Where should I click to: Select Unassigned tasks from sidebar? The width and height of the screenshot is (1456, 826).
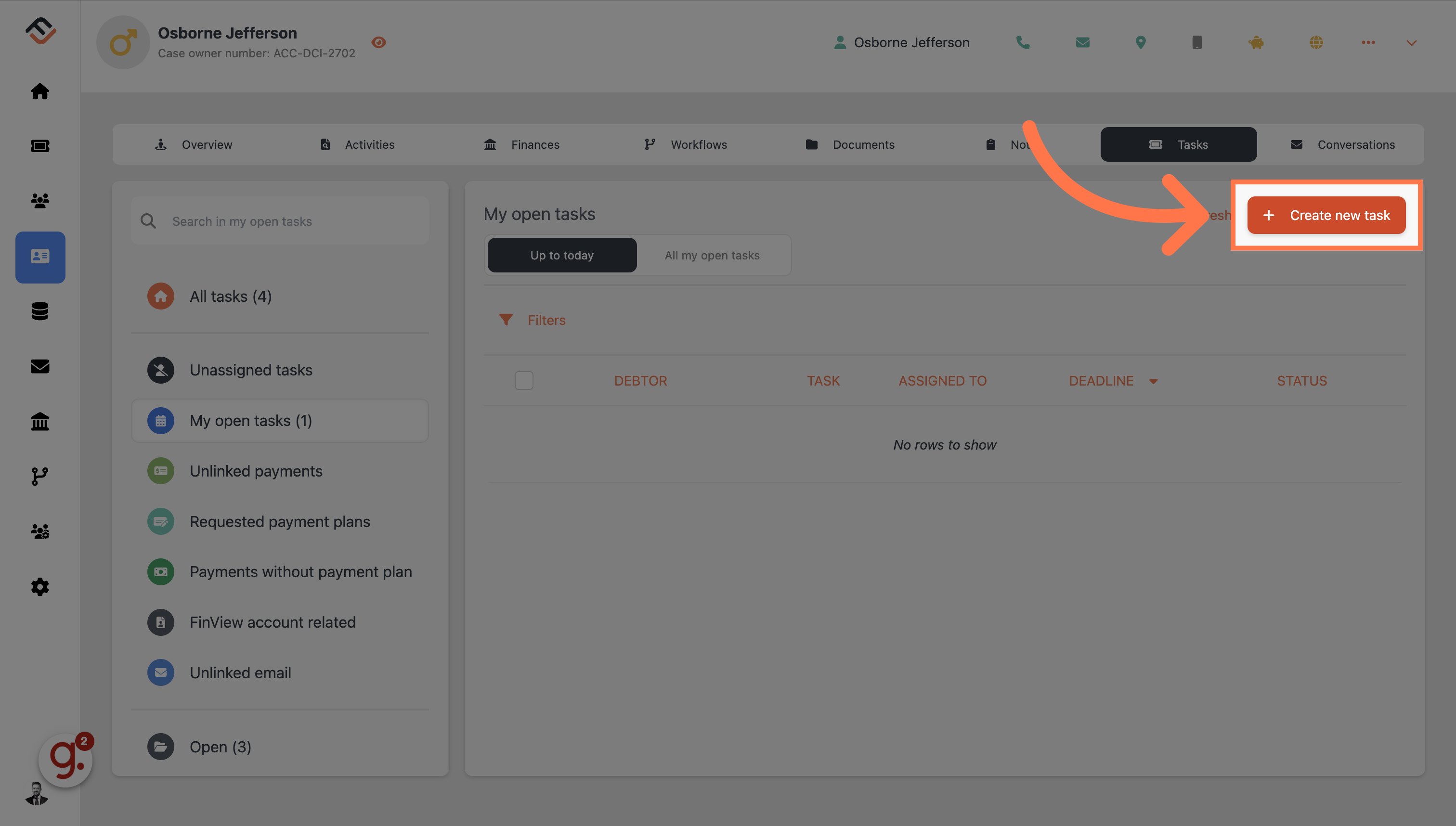tap(251, 369)
